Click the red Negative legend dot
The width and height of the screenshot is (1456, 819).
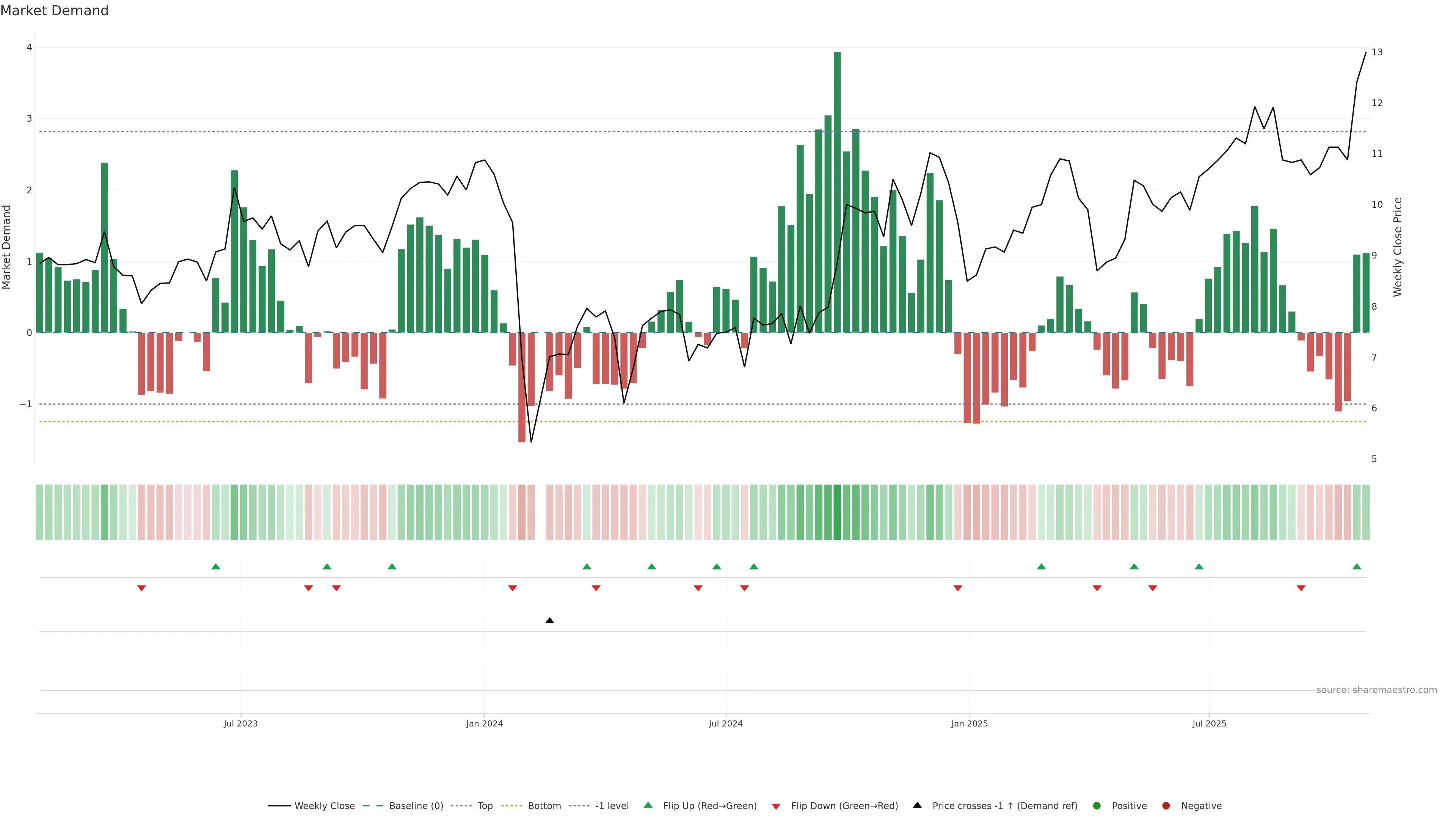(x=1166, y=805)
